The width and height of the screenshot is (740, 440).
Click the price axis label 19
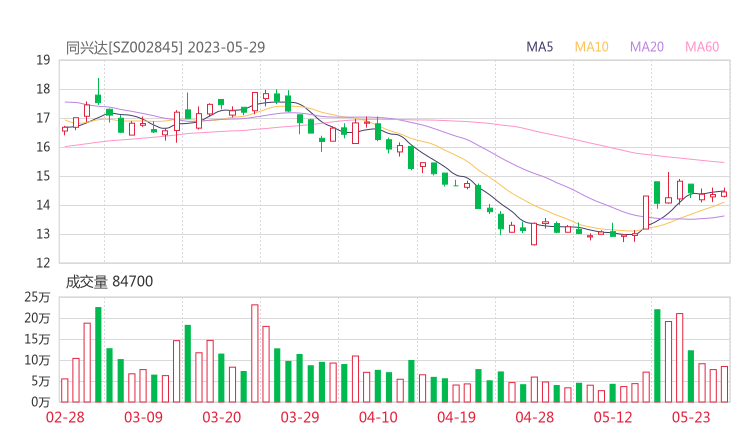pos(43,60)
